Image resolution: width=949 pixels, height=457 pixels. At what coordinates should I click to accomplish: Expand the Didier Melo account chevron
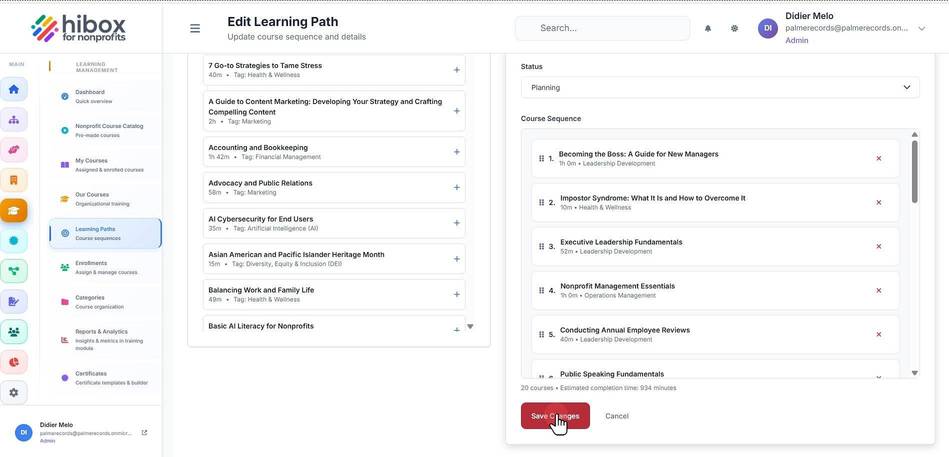click(921, 28)
